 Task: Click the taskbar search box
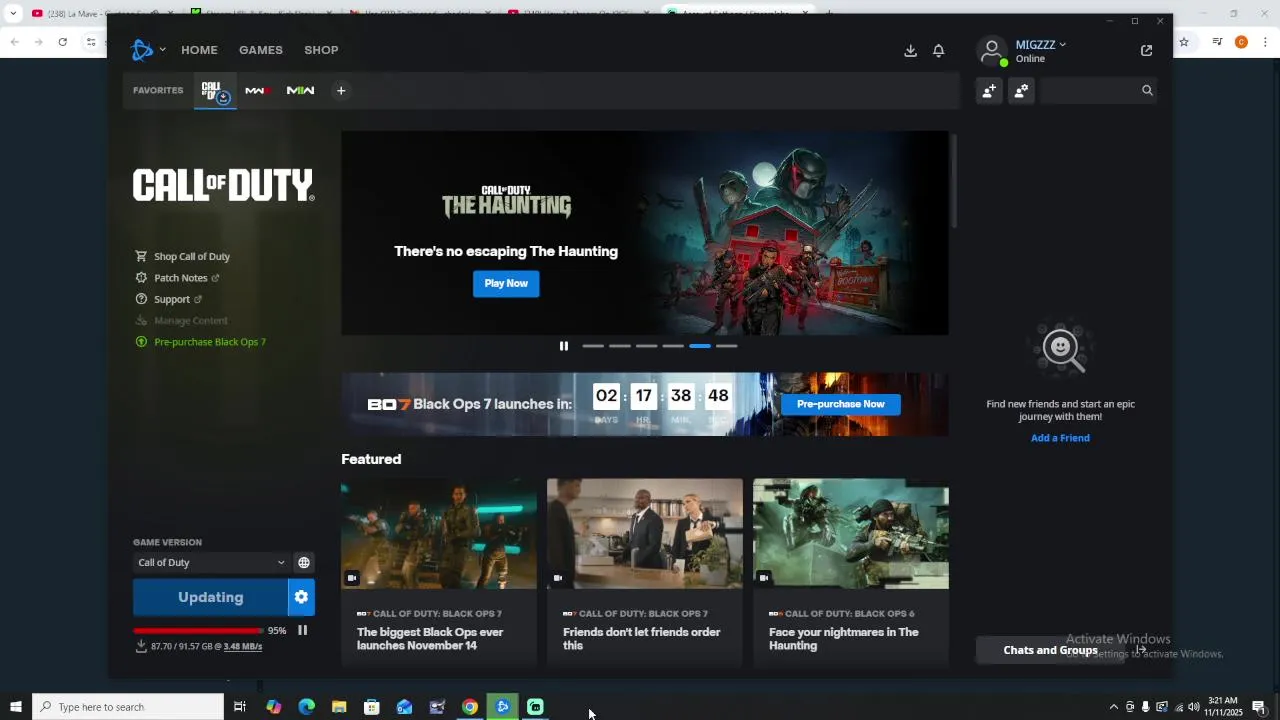point(128,707)
